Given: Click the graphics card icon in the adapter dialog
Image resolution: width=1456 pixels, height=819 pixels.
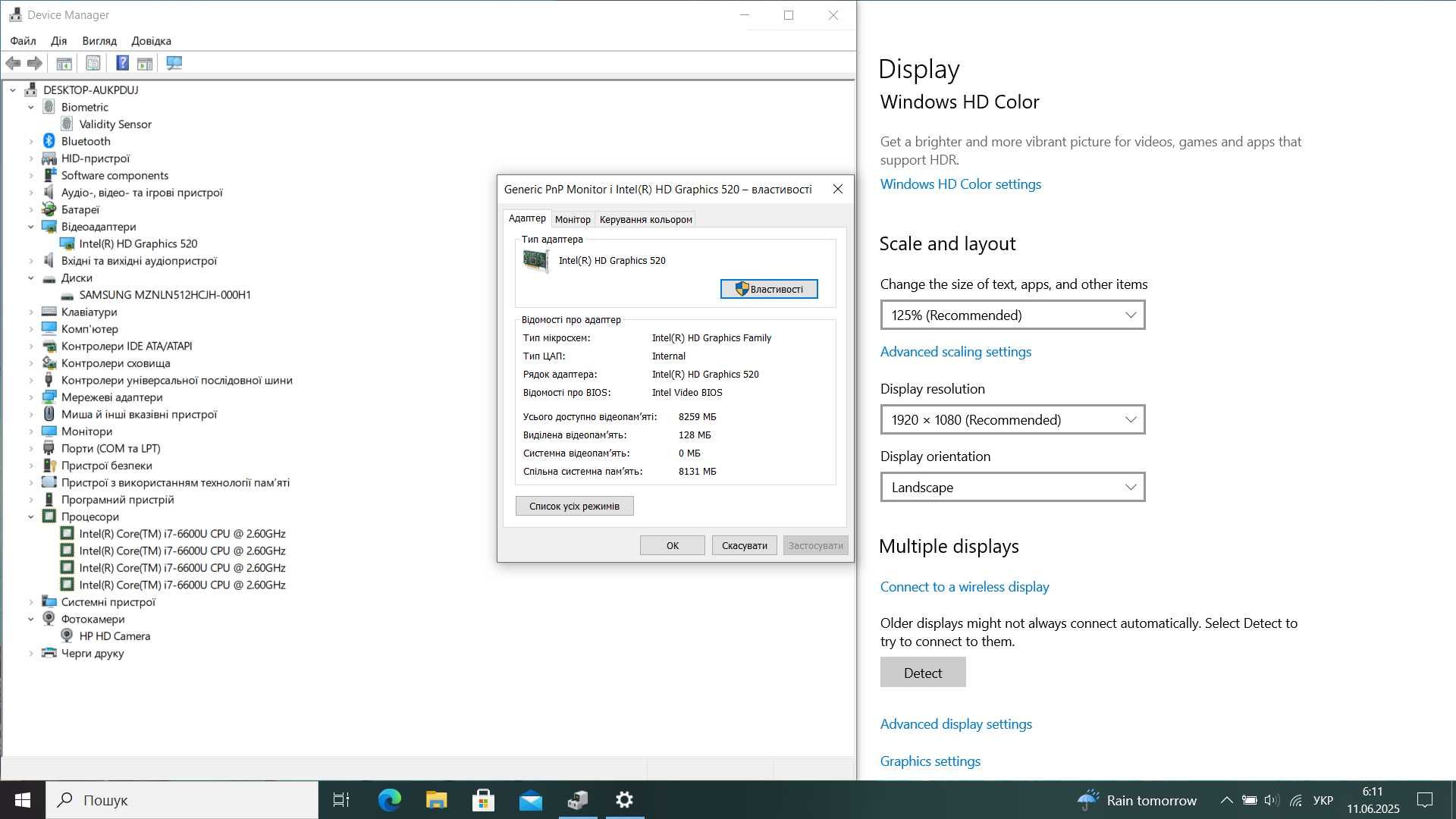Looking at the screenshot, I should click(536, 261).
